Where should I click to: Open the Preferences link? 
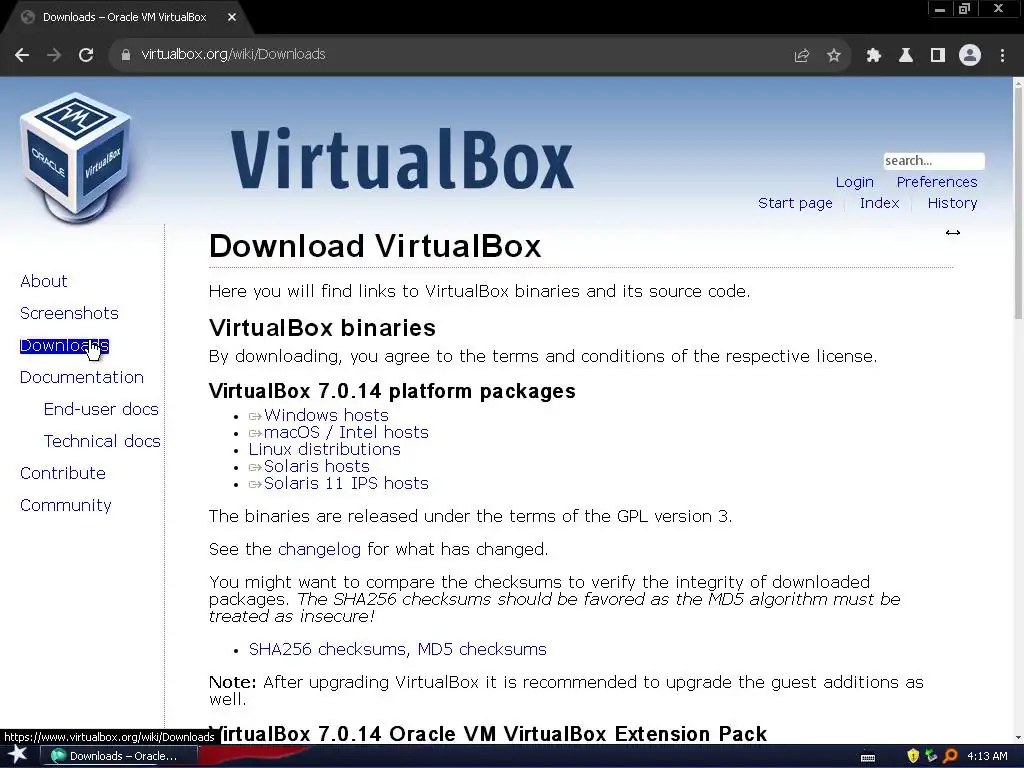(936, 182)
